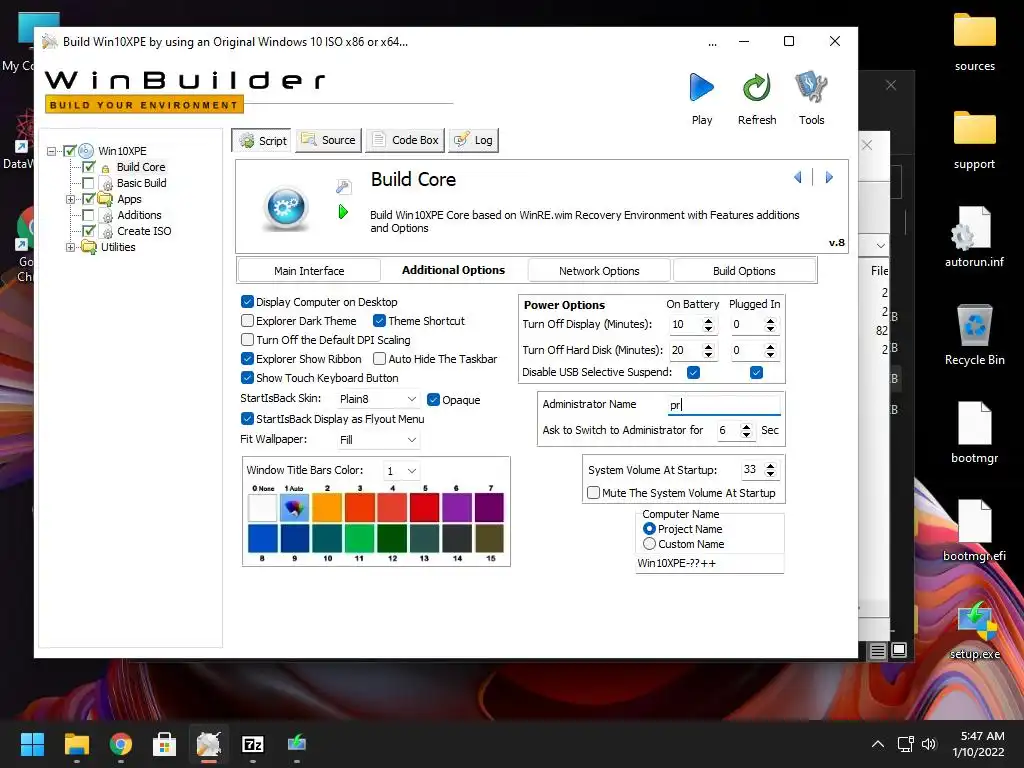Switch to Main Interface tab

coord(309,271)
